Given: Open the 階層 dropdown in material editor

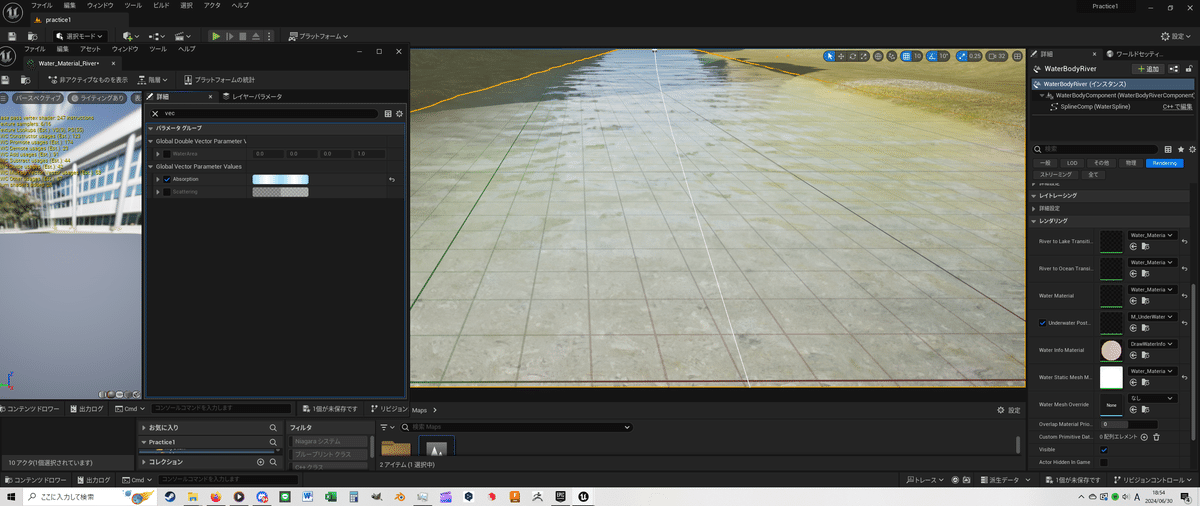Looking at the screenshot, I should [x=155, y=79].
